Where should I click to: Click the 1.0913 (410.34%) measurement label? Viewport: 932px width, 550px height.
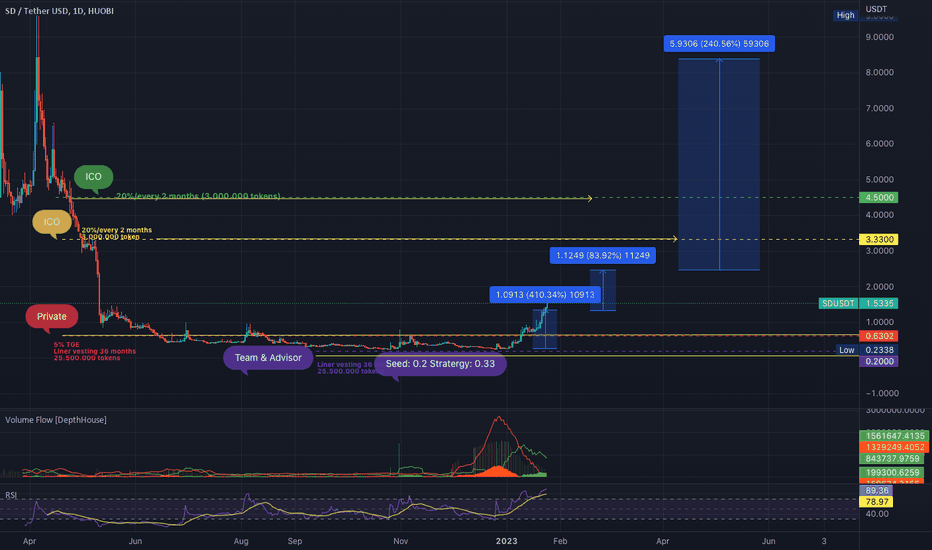click(545, 295)
